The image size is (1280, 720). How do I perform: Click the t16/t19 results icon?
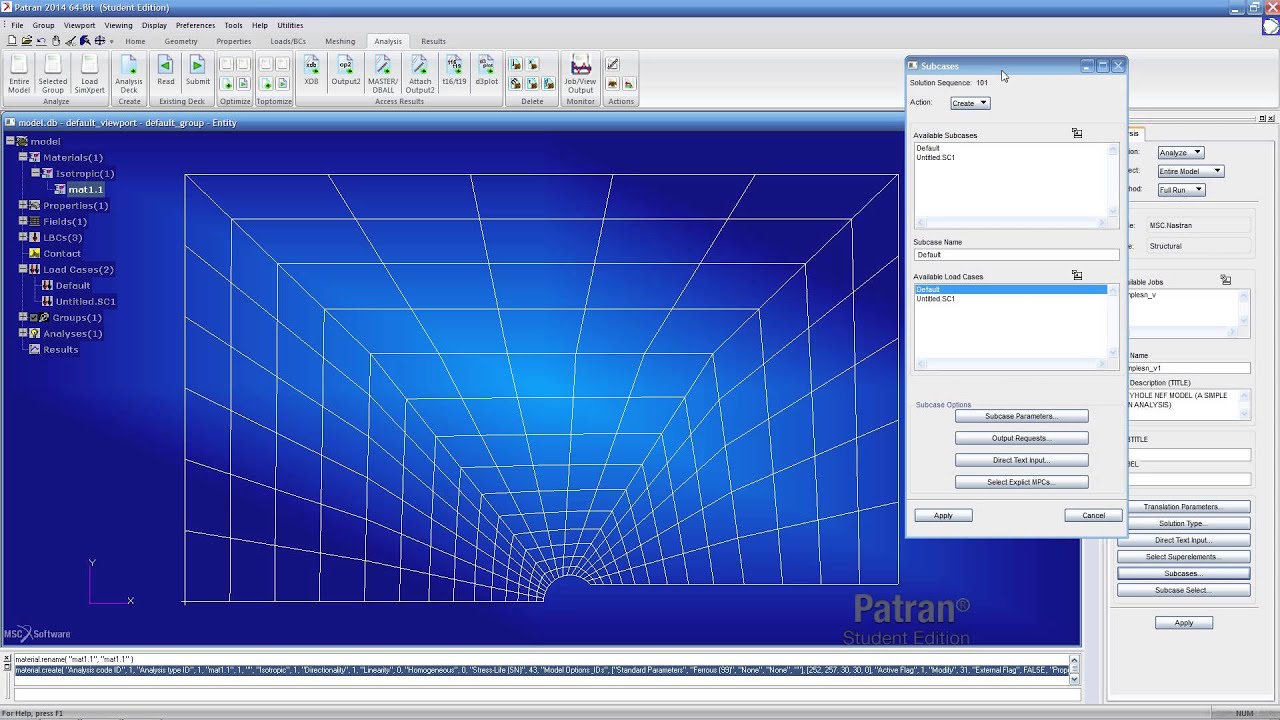coord(454,71)
